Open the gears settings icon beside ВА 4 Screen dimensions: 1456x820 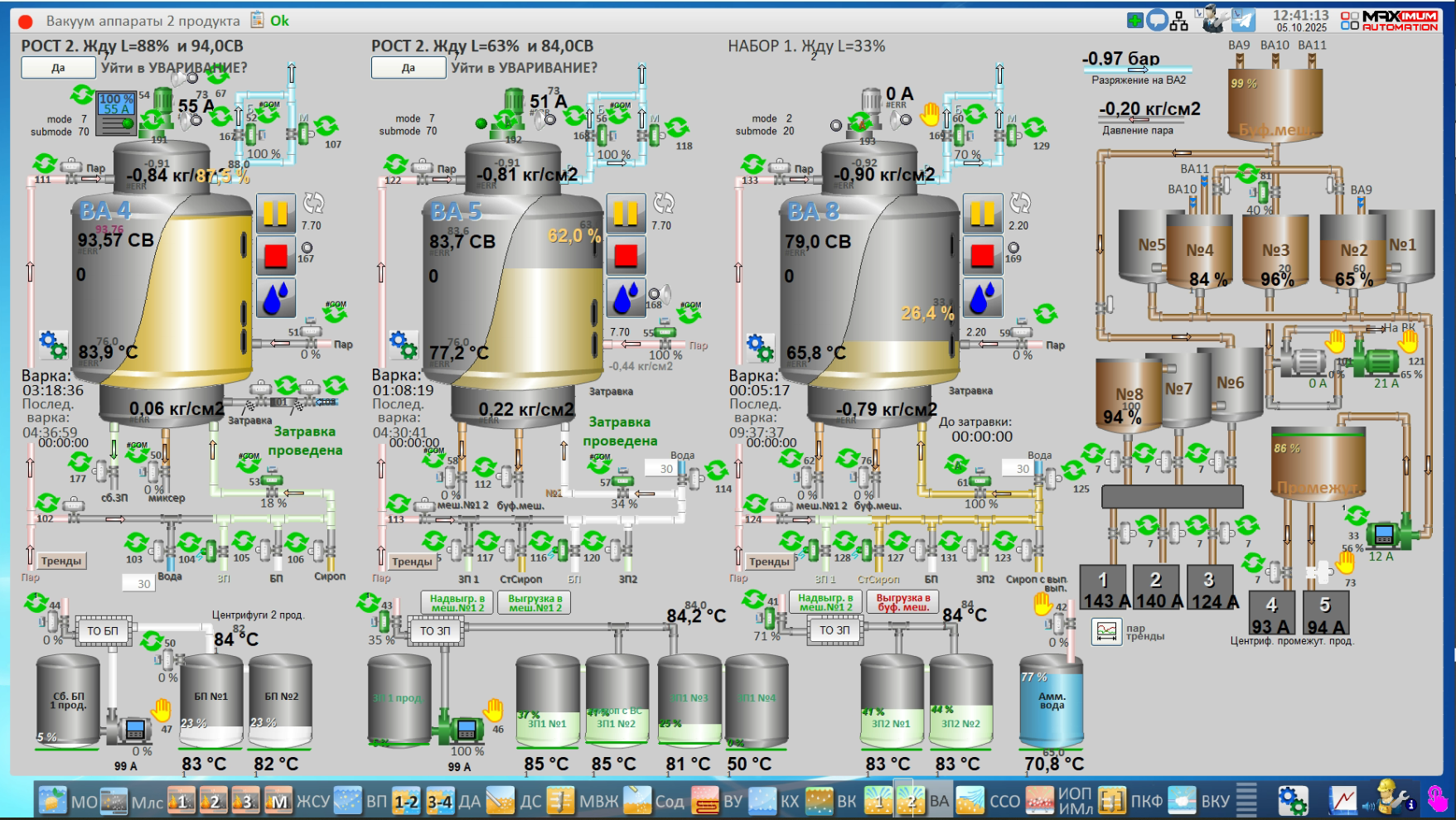52,344
